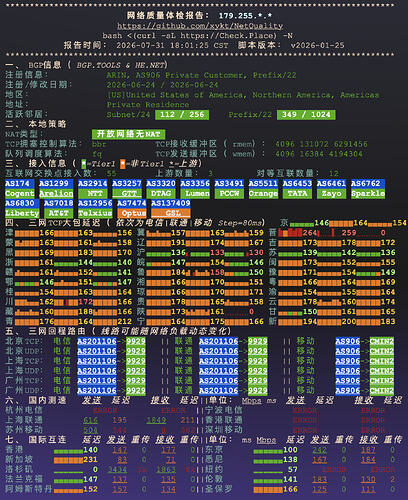Image resolution: width=408 pixels, height=500 pixels.
Task: Click the AS7474 badge
Action: click(x=132, y=203)
